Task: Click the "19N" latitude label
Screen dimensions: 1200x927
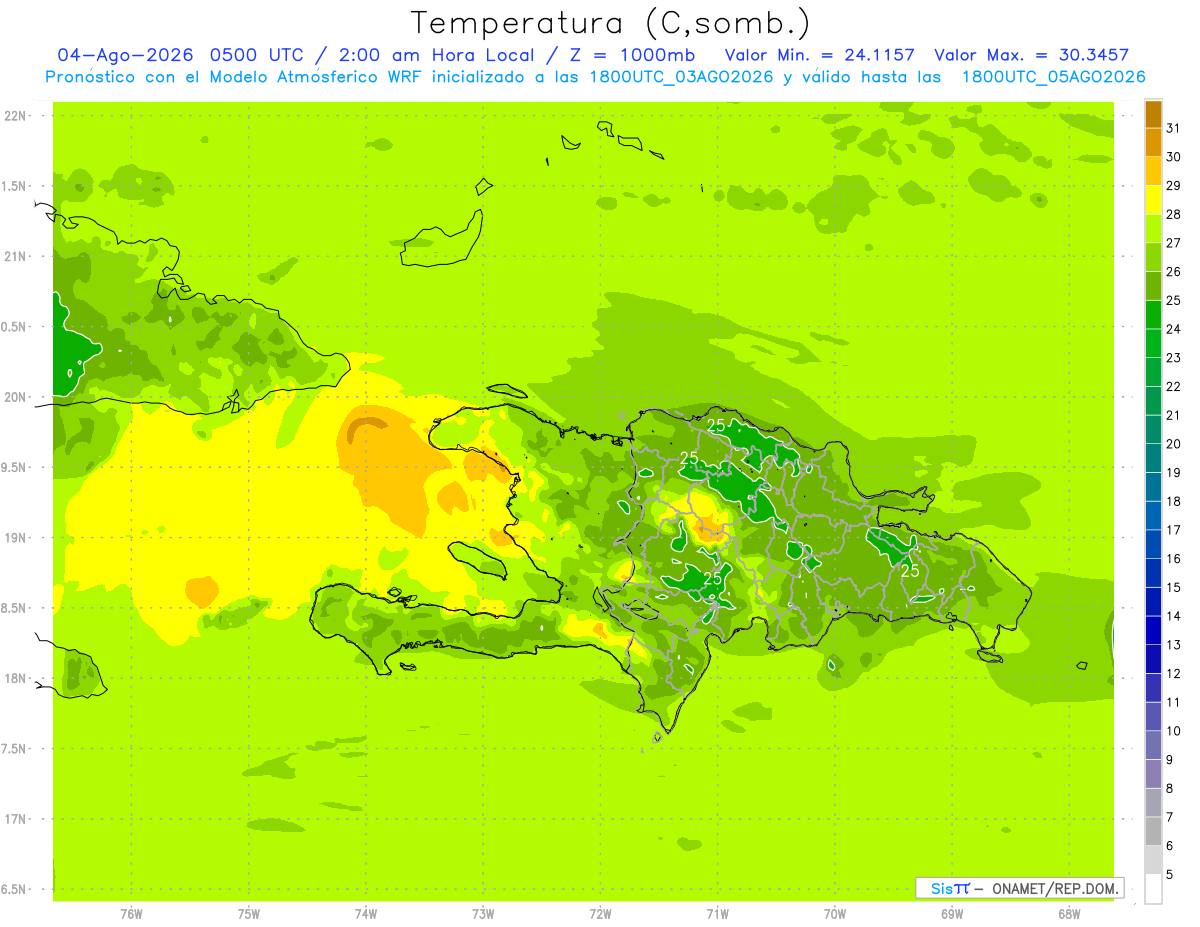Action: pos(17,538)
